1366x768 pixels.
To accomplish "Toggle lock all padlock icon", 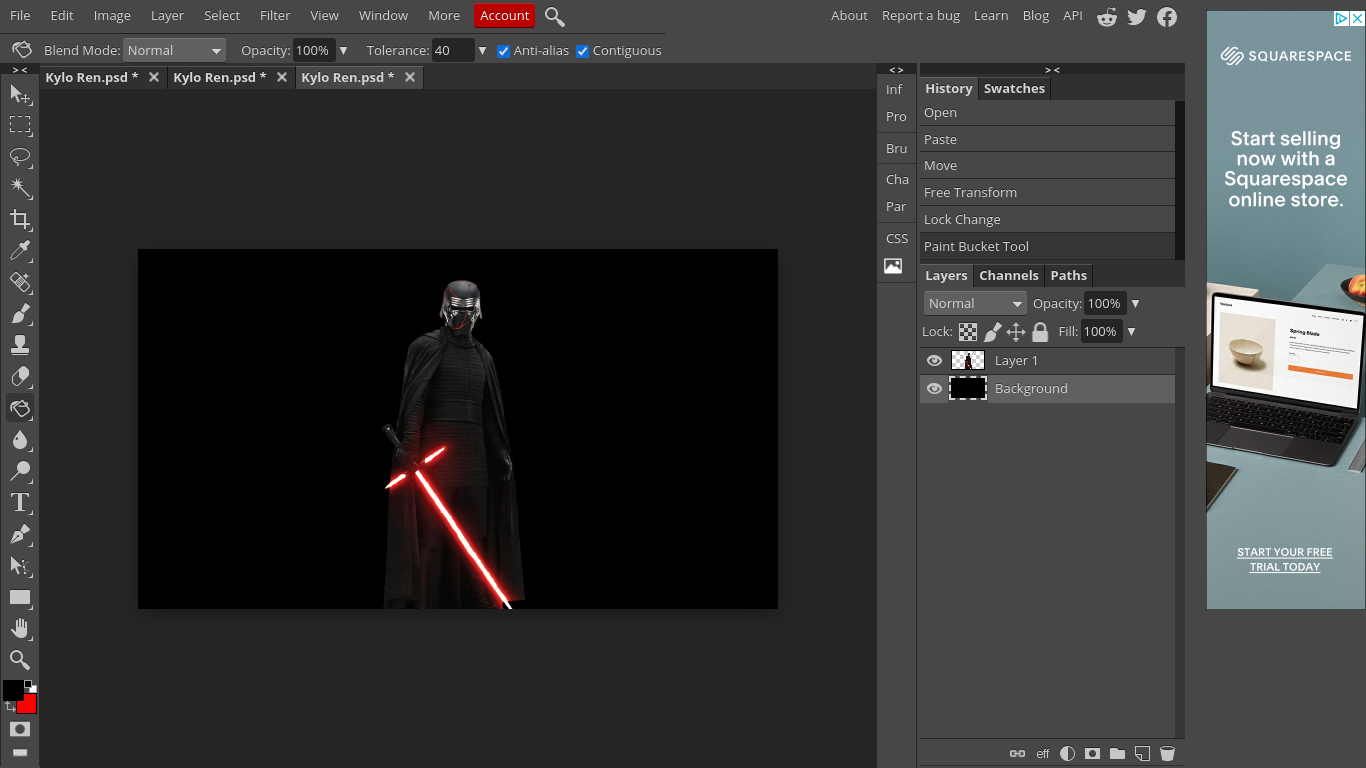I will (x=1040, y=332).
